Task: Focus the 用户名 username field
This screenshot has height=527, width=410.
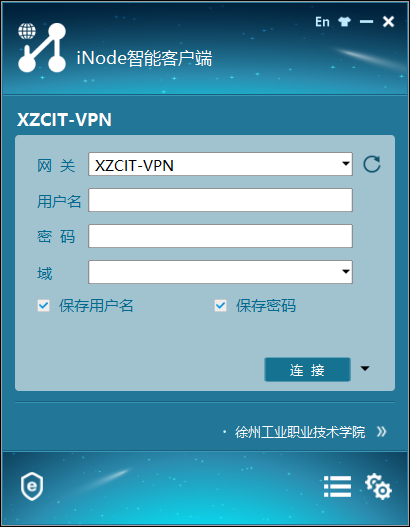Action: [x=220, y=200]
